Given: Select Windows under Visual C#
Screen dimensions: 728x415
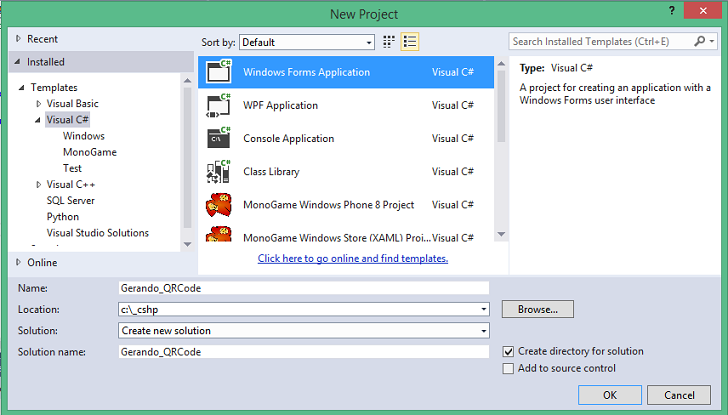Looking at the screenshot, I should 84,136.
